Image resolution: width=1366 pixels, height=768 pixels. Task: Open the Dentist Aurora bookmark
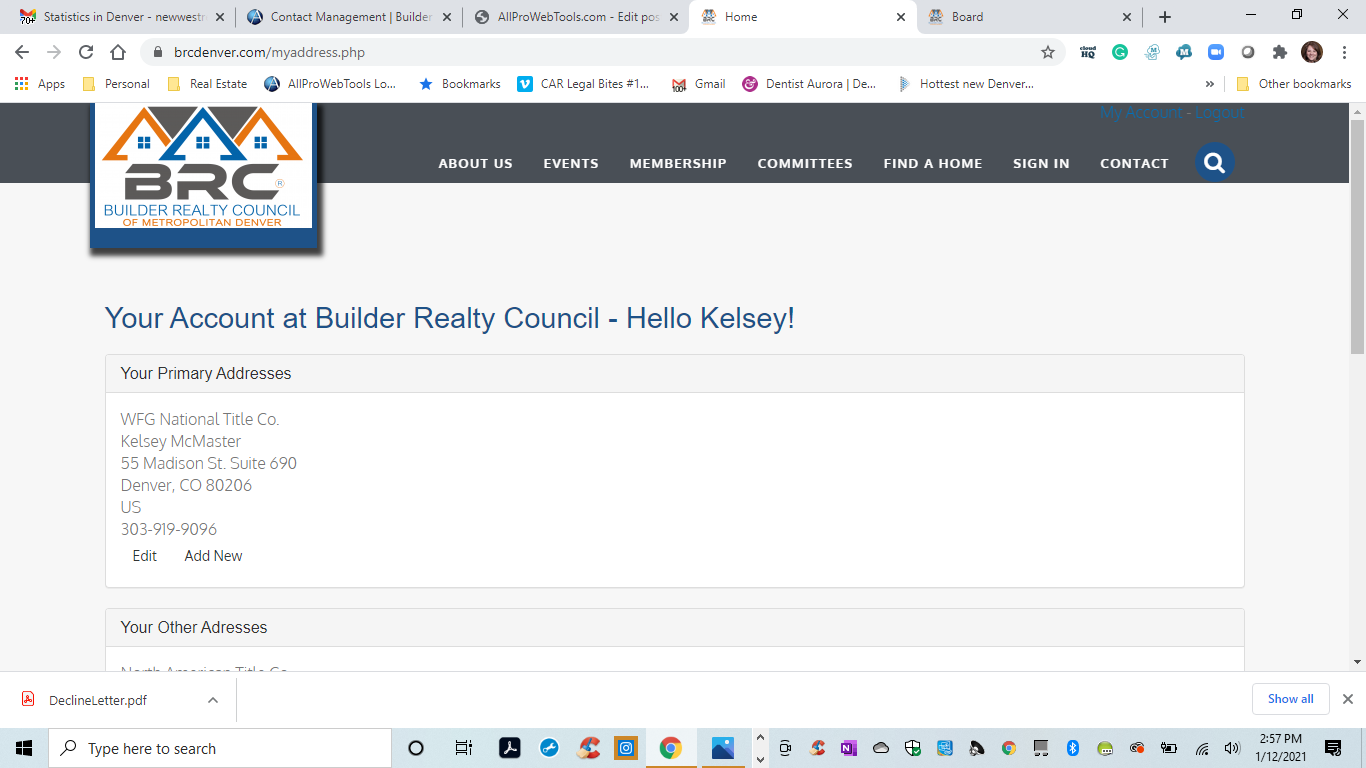coord(809,84)
